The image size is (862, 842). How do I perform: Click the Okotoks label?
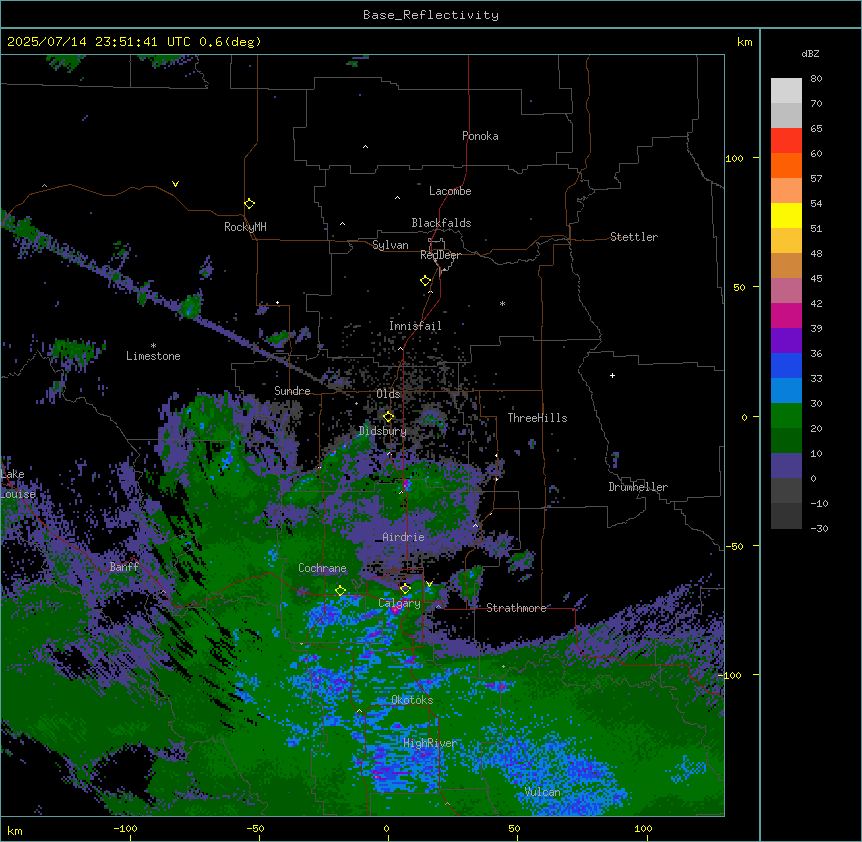(x=412, y=700)
